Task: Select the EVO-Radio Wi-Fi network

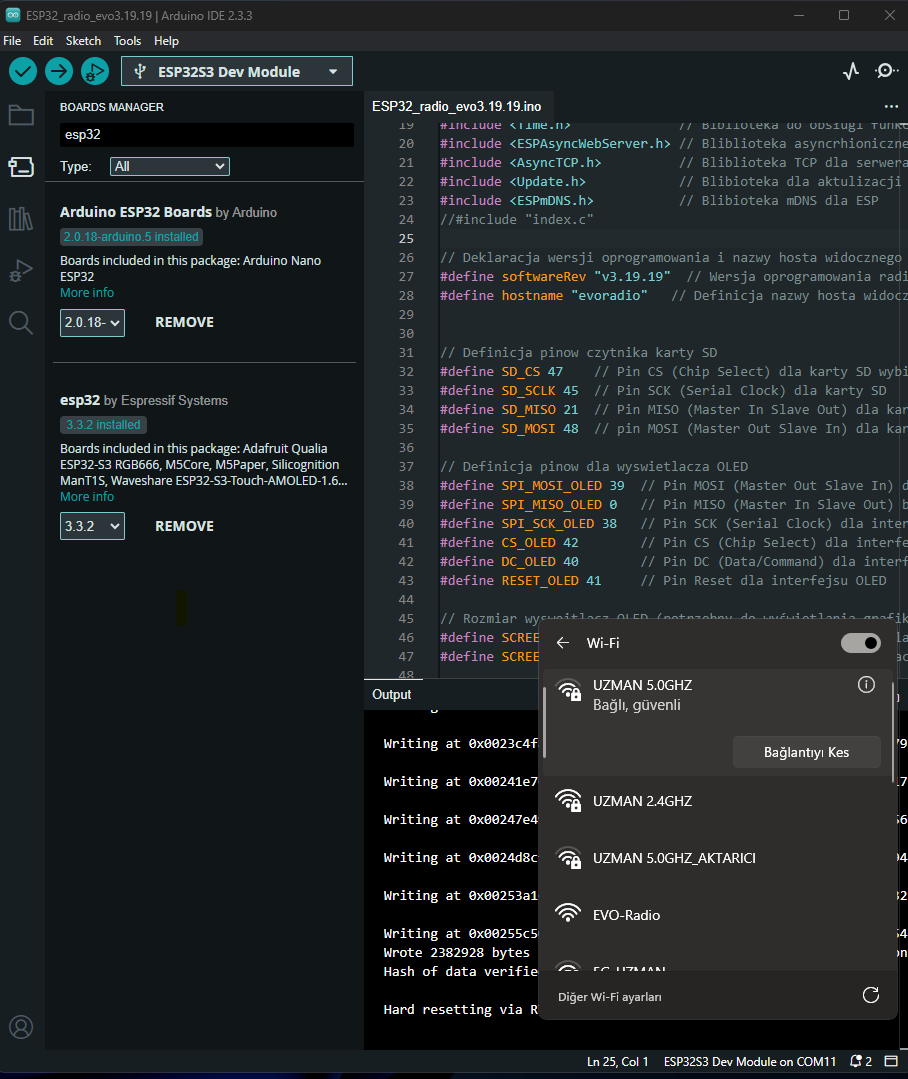Action: [626, 915]
